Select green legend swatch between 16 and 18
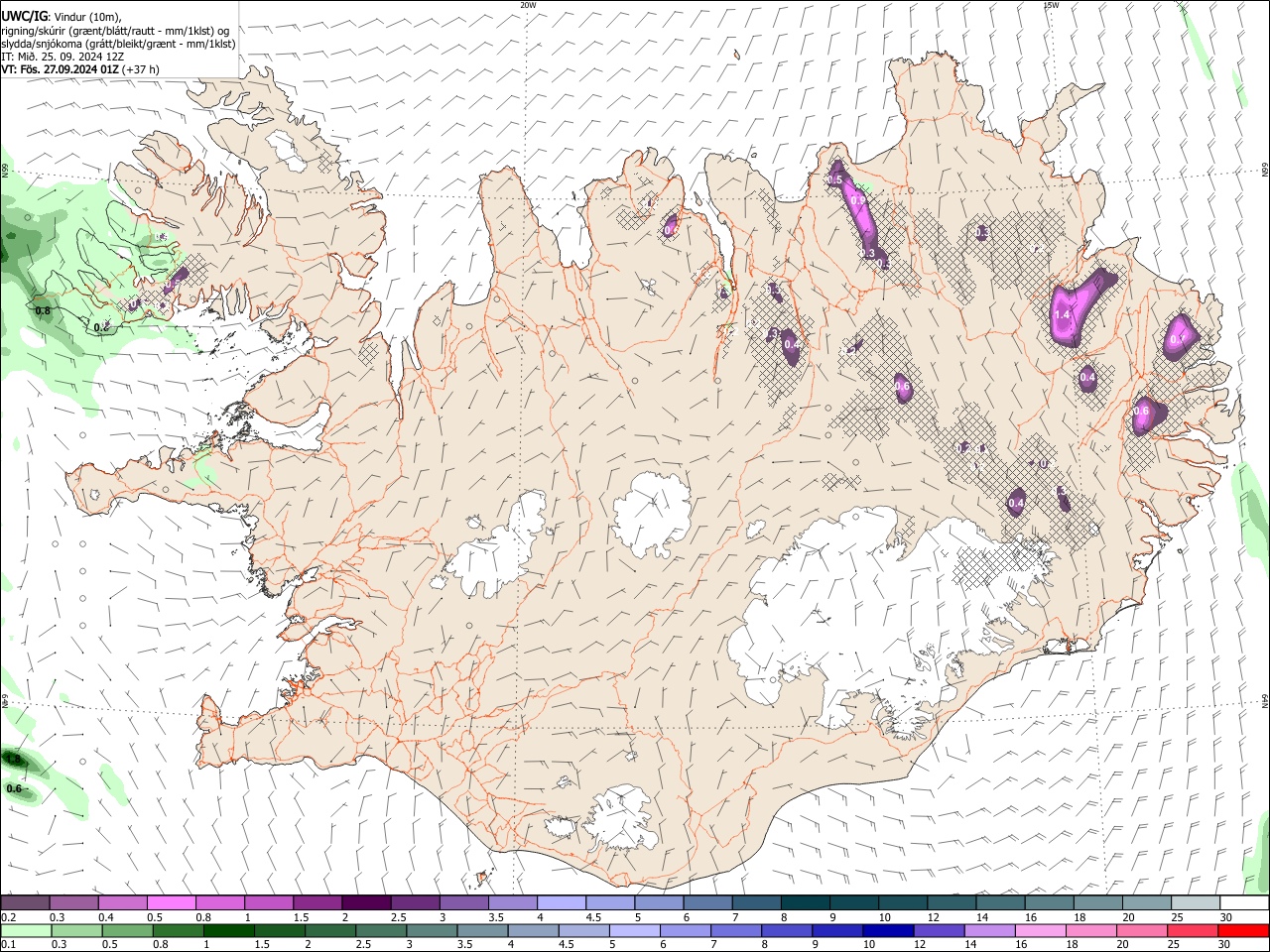Viewport: 1270px width, 952px height. click(x=1040, y=930)
